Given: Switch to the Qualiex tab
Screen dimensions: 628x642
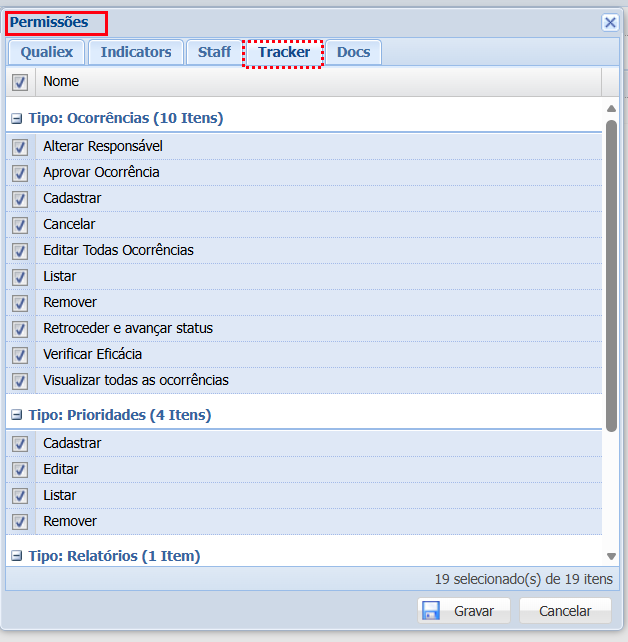Looking at the screenshot, I should (46, 52).
